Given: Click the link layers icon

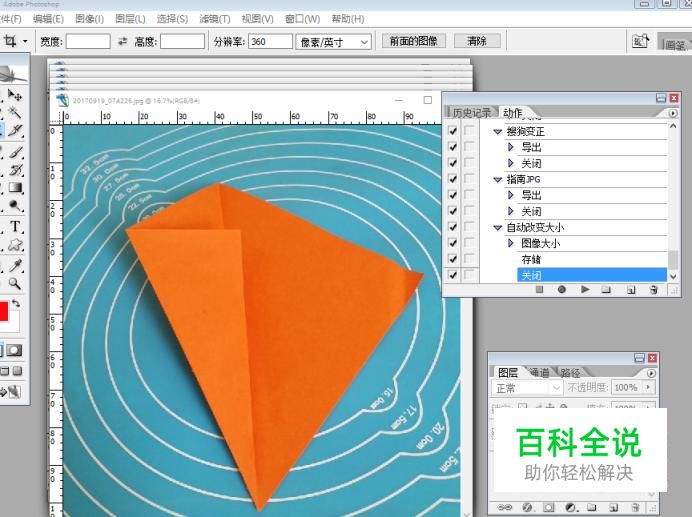Looking at the screenshot, I should click(504, 507).
